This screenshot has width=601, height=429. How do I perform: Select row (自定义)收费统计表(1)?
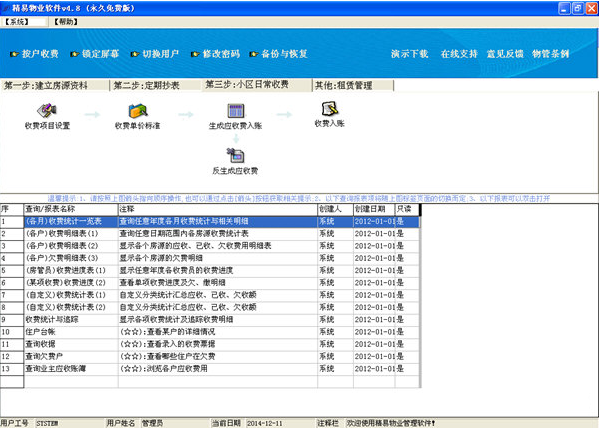point(210,295)
